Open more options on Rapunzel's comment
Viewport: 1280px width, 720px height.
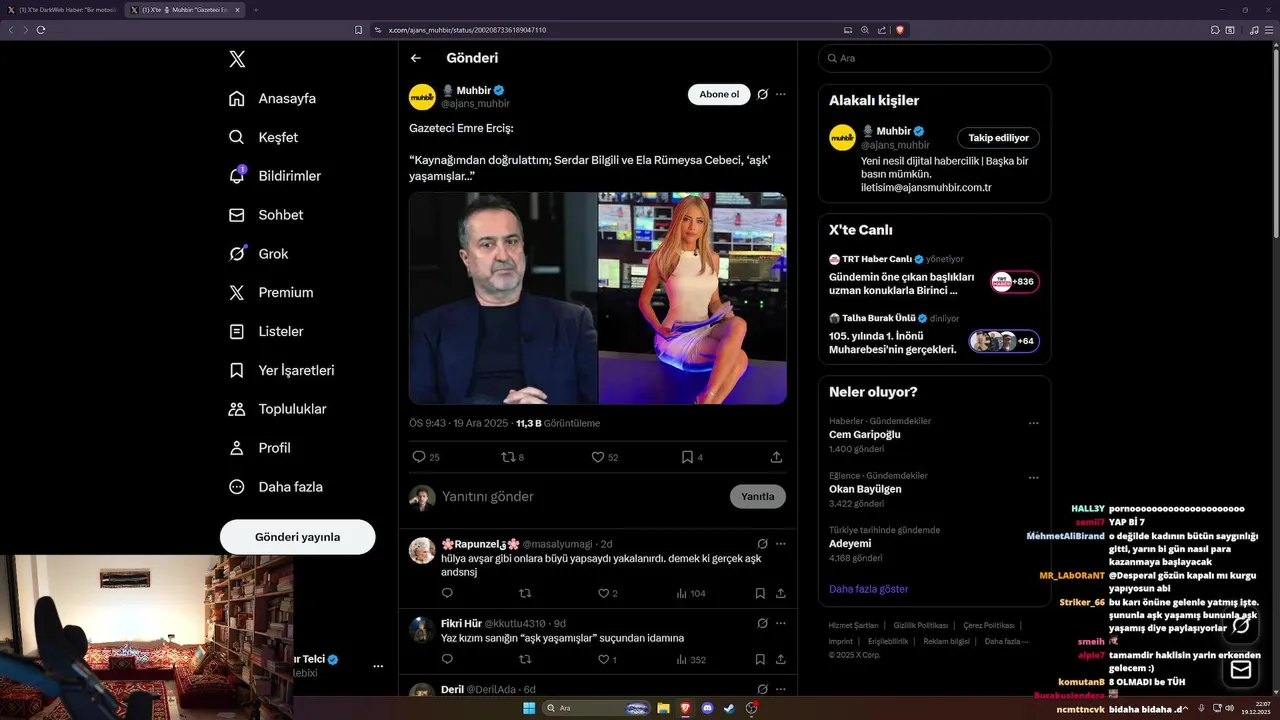[781, 544]
